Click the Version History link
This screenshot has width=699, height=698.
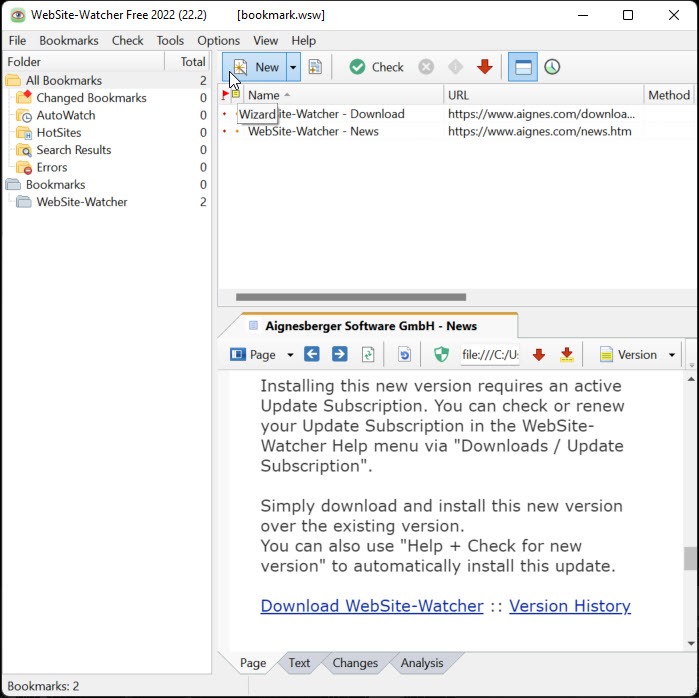click(x=569, y=606)
